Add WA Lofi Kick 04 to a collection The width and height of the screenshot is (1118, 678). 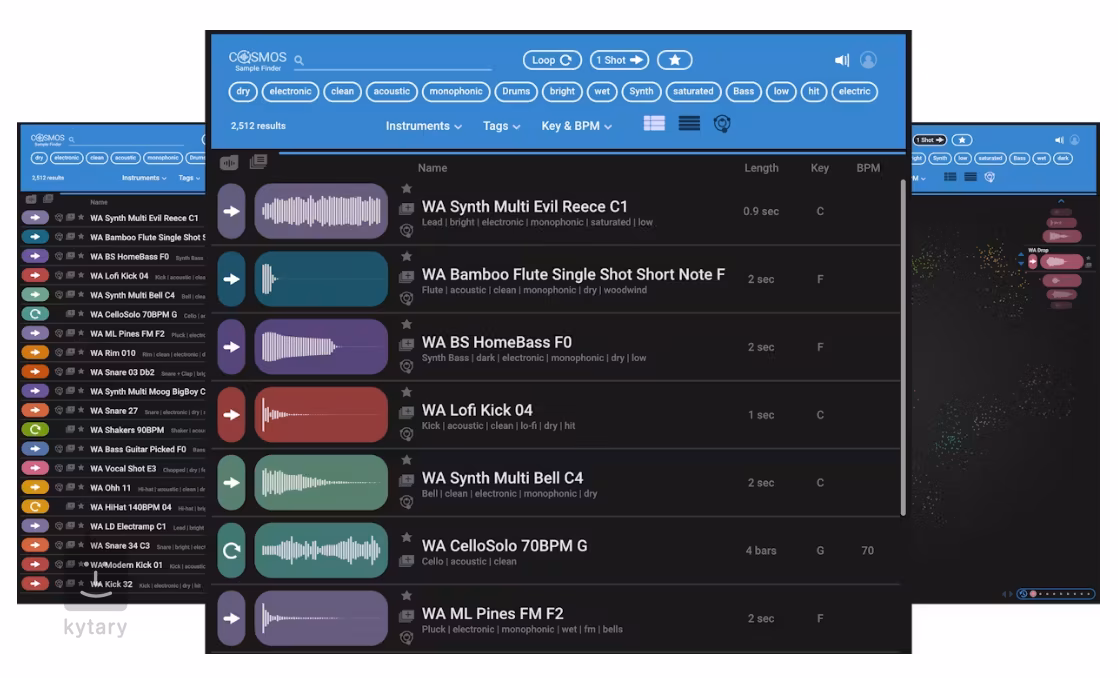coord(407,413)
